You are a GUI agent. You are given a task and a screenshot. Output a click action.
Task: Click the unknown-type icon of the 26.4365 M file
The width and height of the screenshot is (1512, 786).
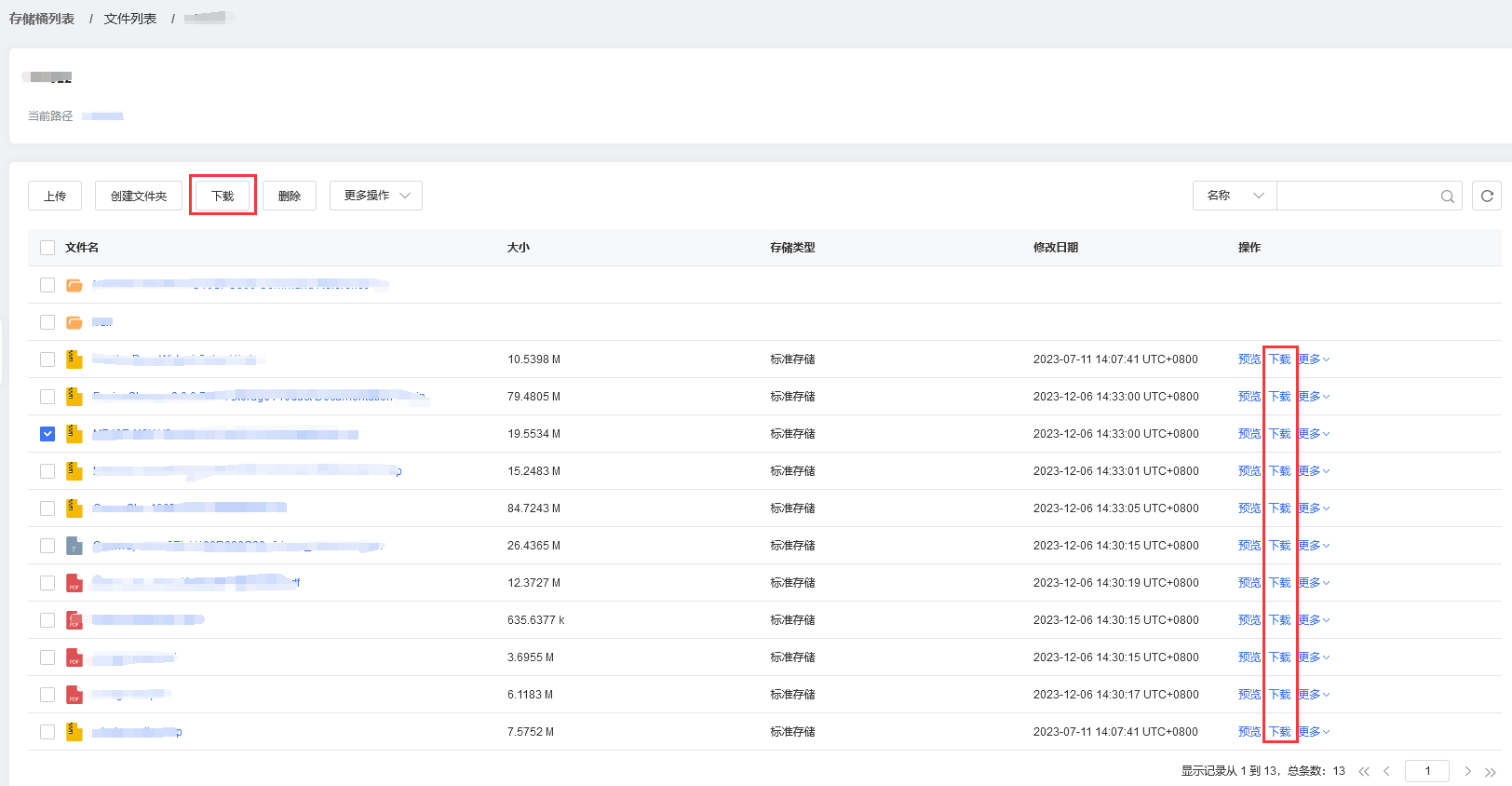point(74,546)
